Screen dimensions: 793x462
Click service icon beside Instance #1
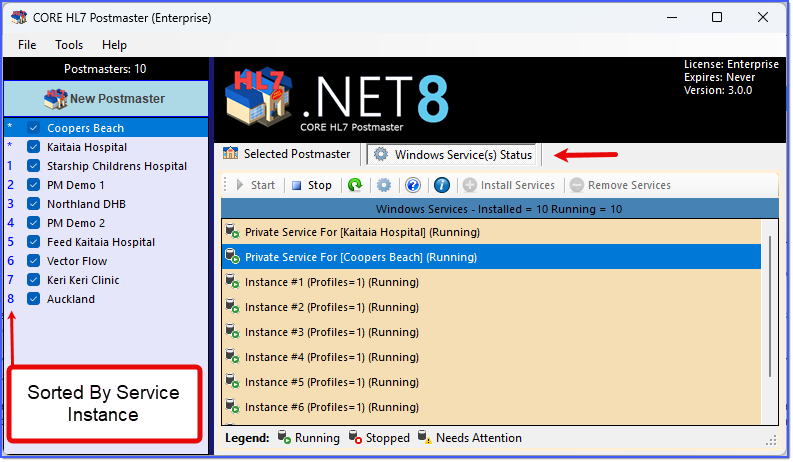tap(232, 281)
